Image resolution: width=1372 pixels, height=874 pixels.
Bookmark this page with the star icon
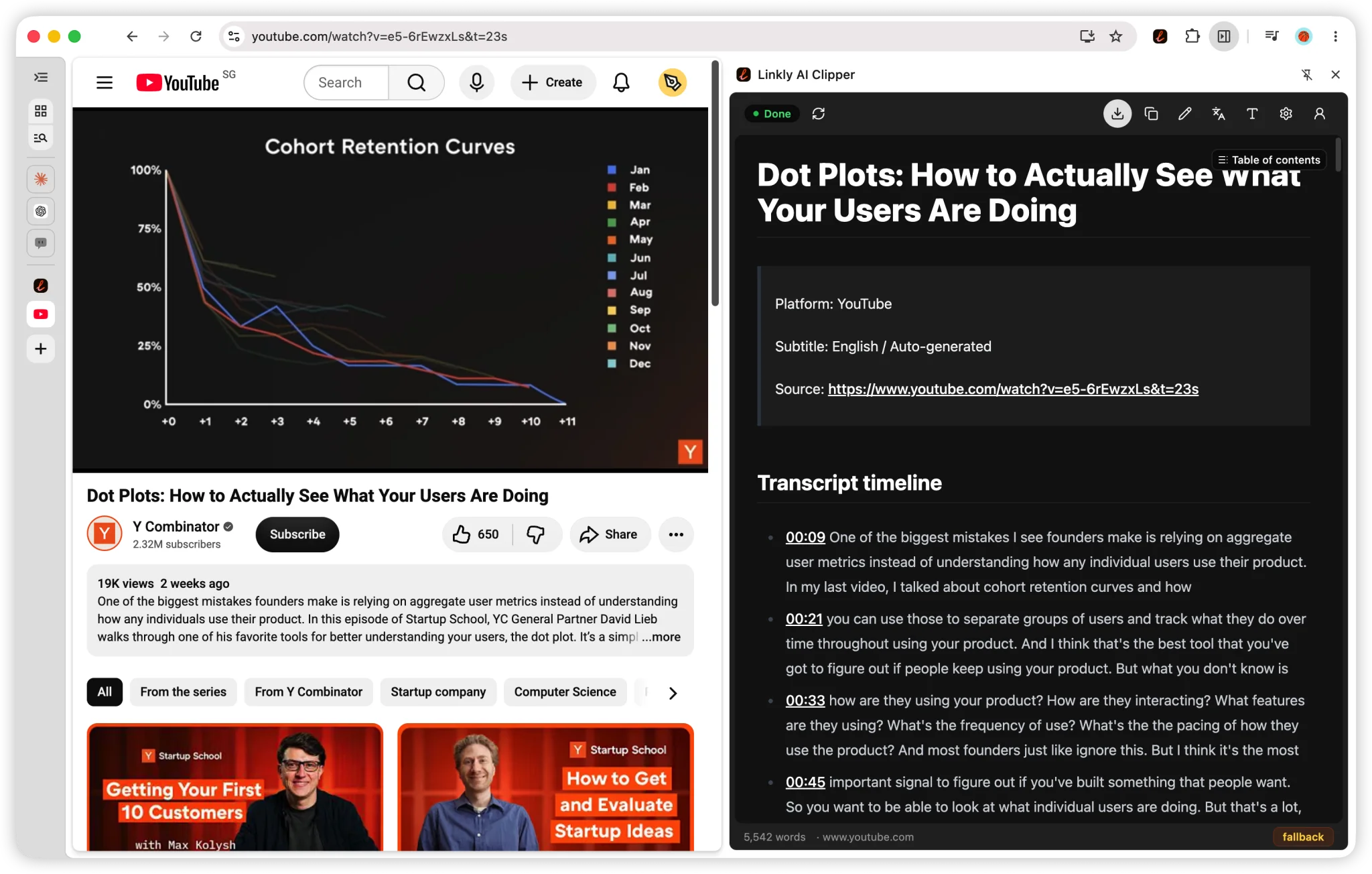click(1115, 36)
